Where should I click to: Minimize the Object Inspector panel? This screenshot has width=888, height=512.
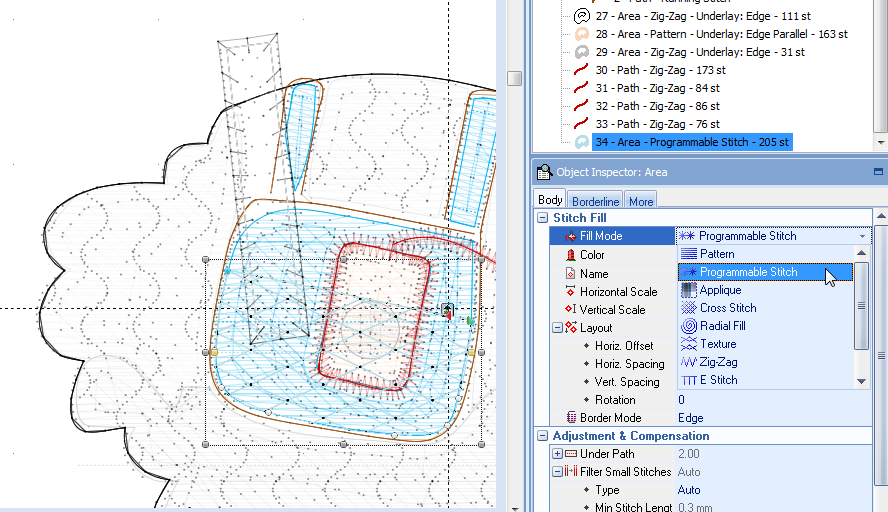tap(878, 172)
